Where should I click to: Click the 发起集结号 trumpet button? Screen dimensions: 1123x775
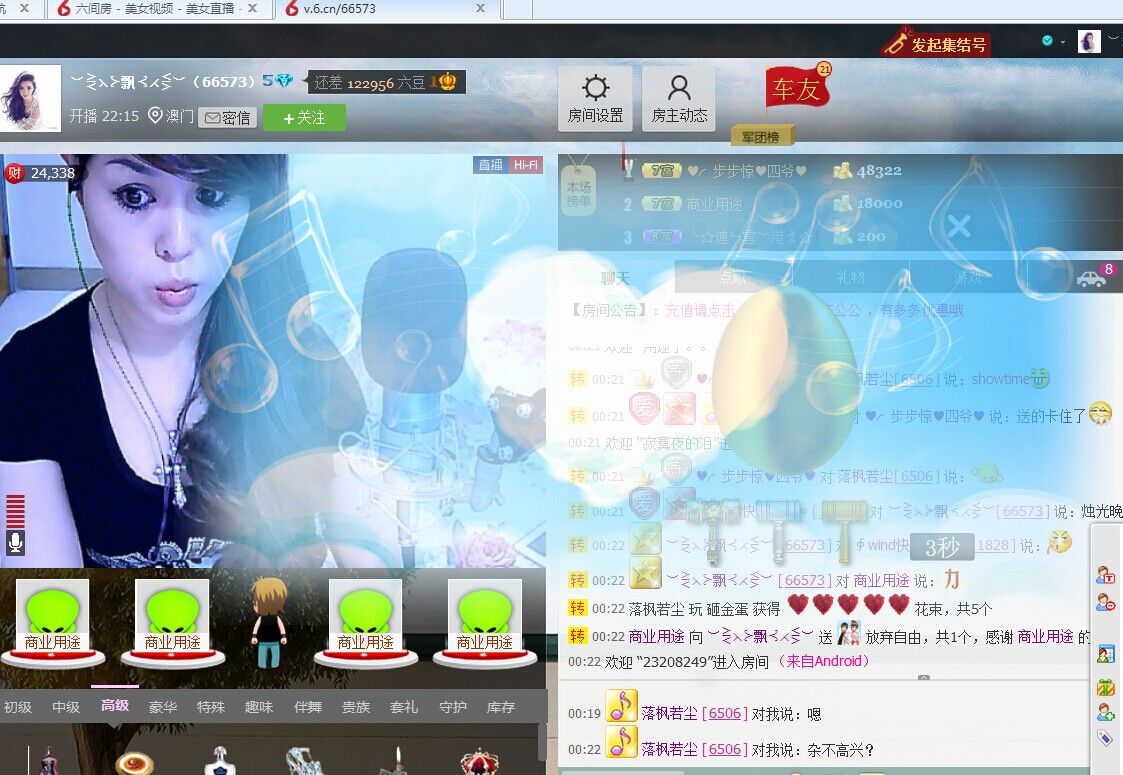[935, 44]
